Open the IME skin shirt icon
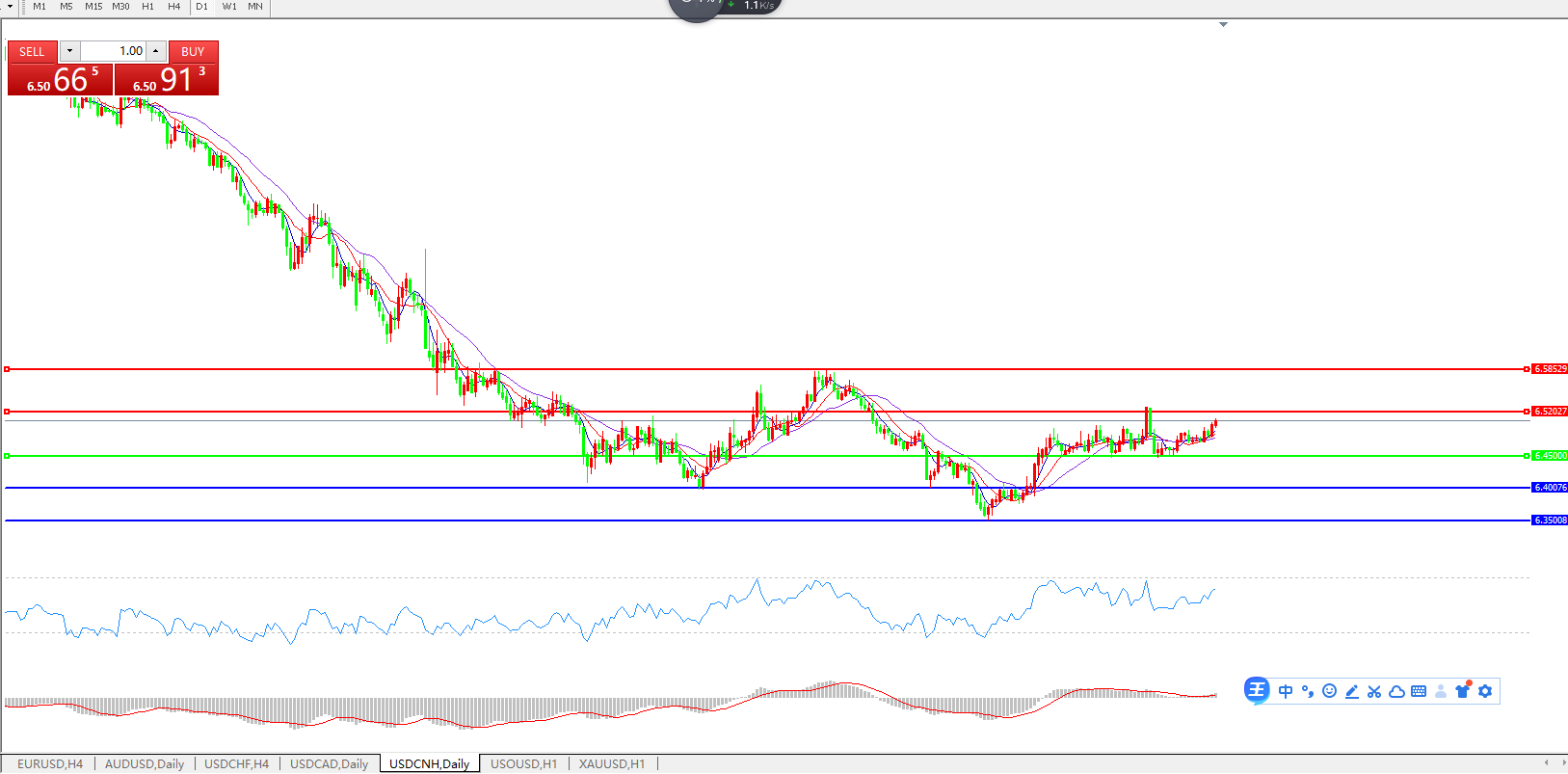1568x774 pixels. [1463, 690]
